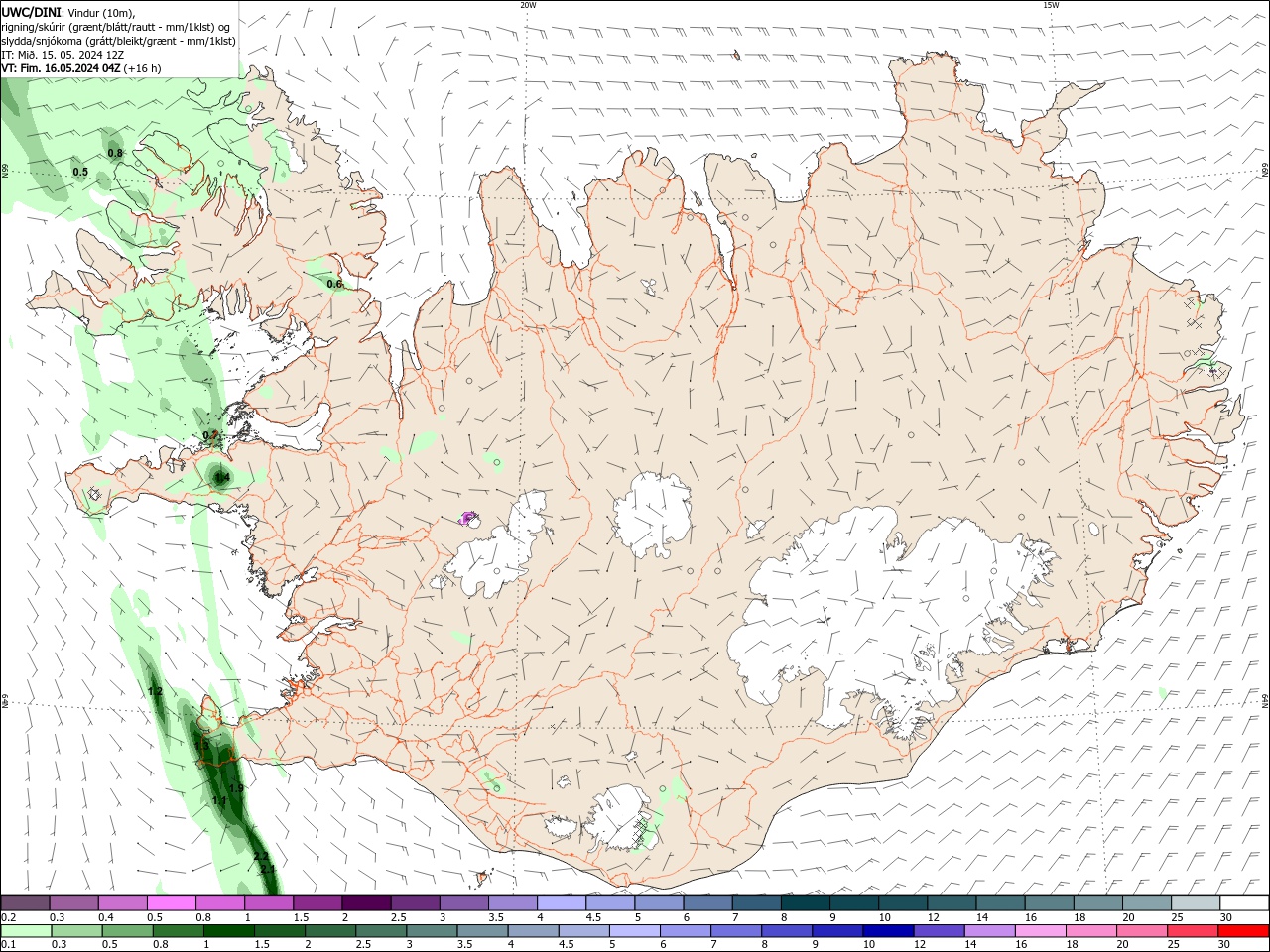Click the 0.6 precipitation value on the map
Image resolution: width=1270 pixels, height=952 pixels.
(x=334, y=284)
